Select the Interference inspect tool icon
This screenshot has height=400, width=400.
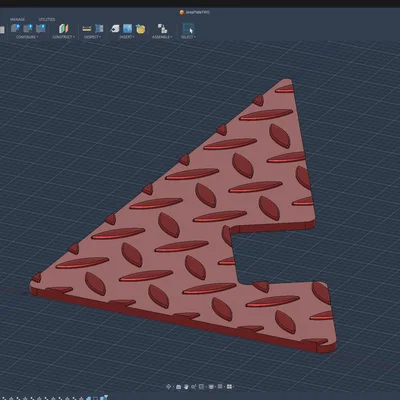pyautogui.click(x=99, y=28)
